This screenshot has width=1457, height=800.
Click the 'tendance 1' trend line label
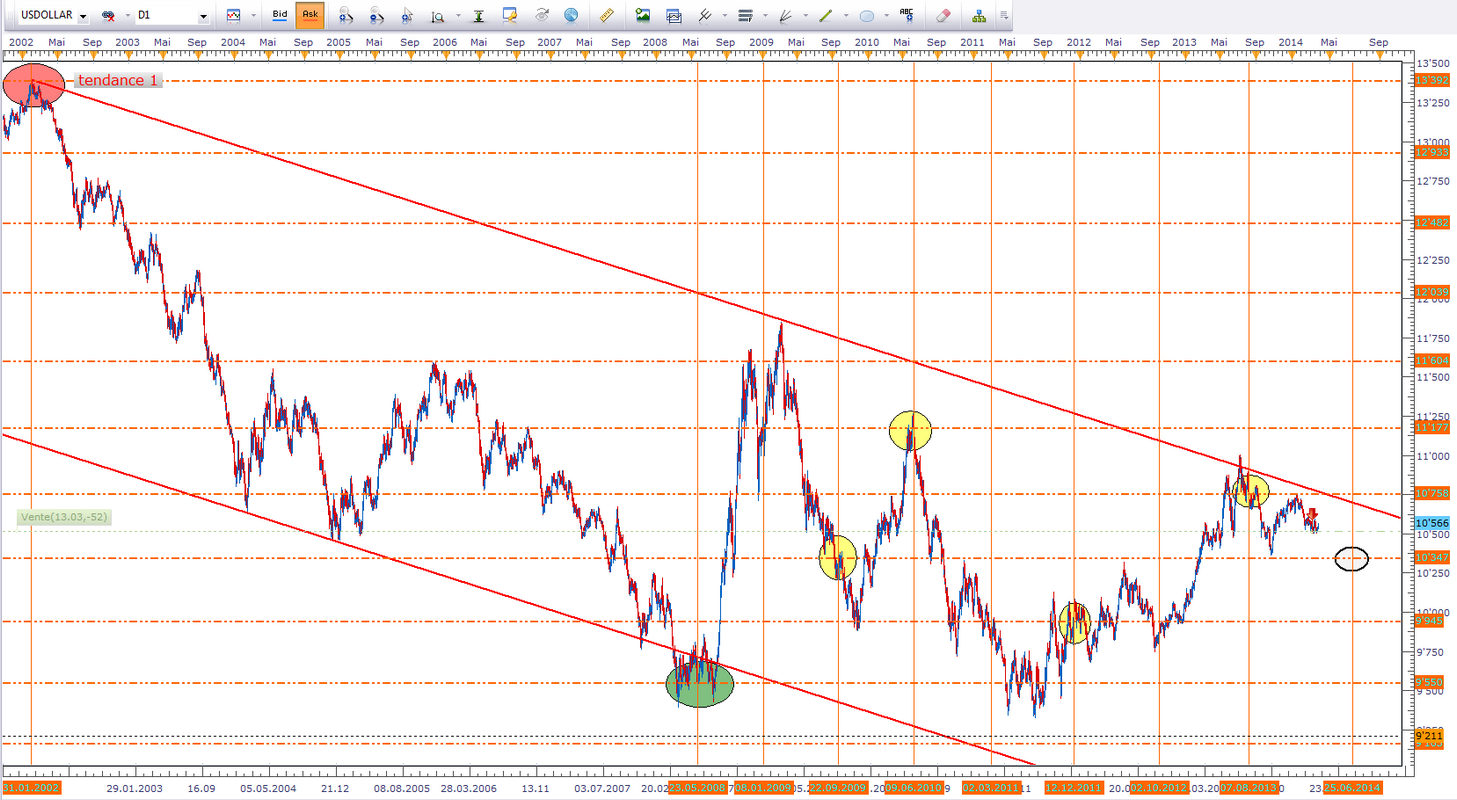tap(118, 80)
